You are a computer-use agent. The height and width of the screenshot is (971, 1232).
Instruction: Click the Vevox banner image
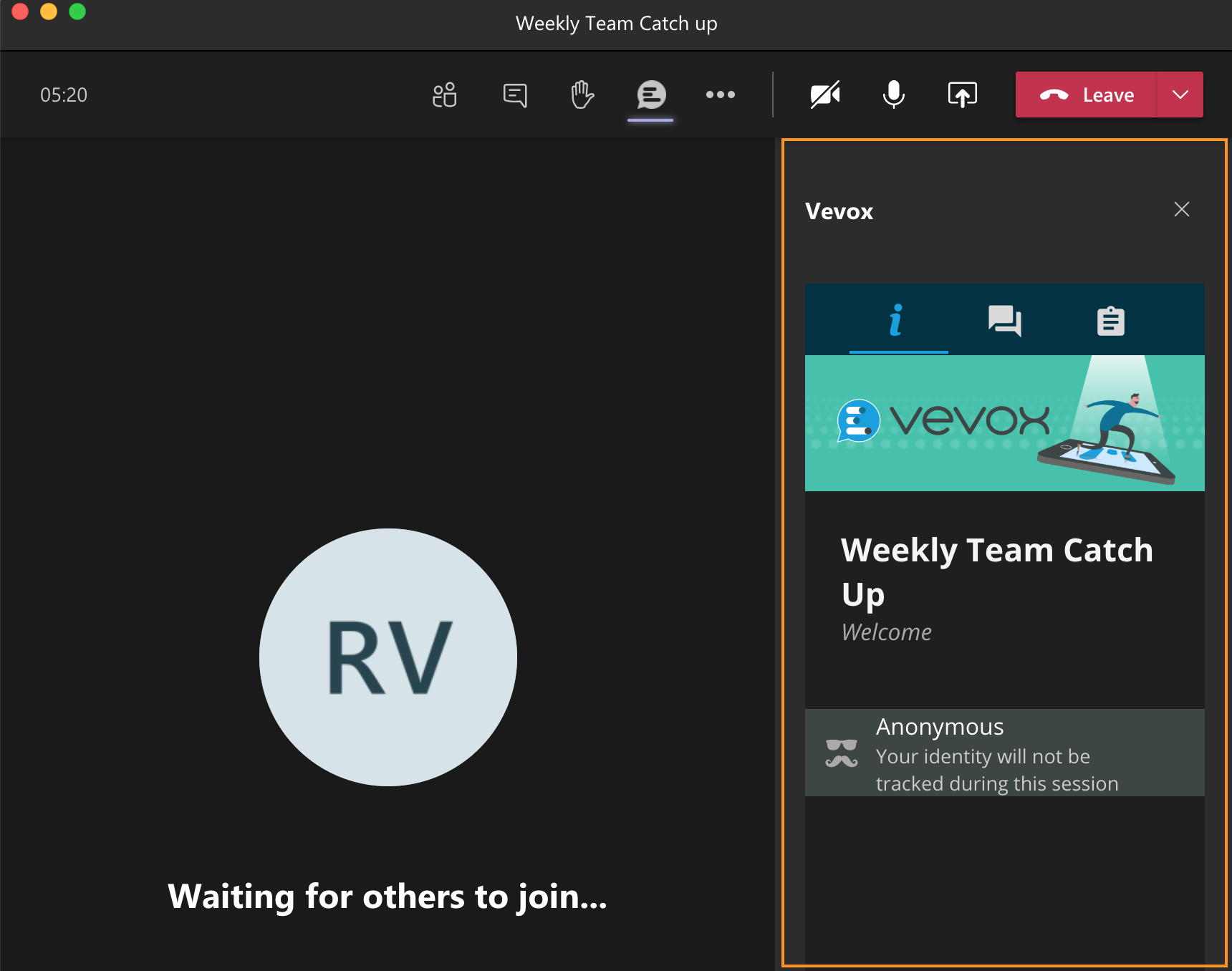click(1004, 421)
